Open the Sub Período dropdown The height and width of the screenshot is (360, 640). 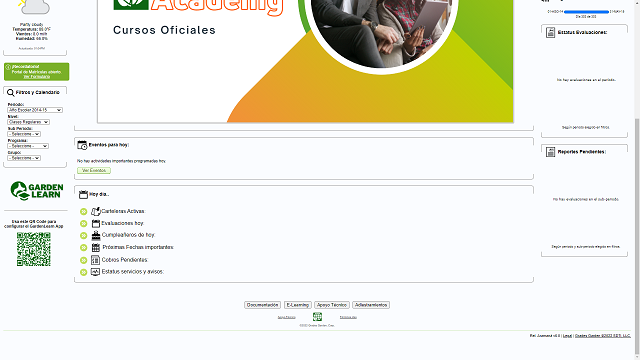tap(24, 134)
